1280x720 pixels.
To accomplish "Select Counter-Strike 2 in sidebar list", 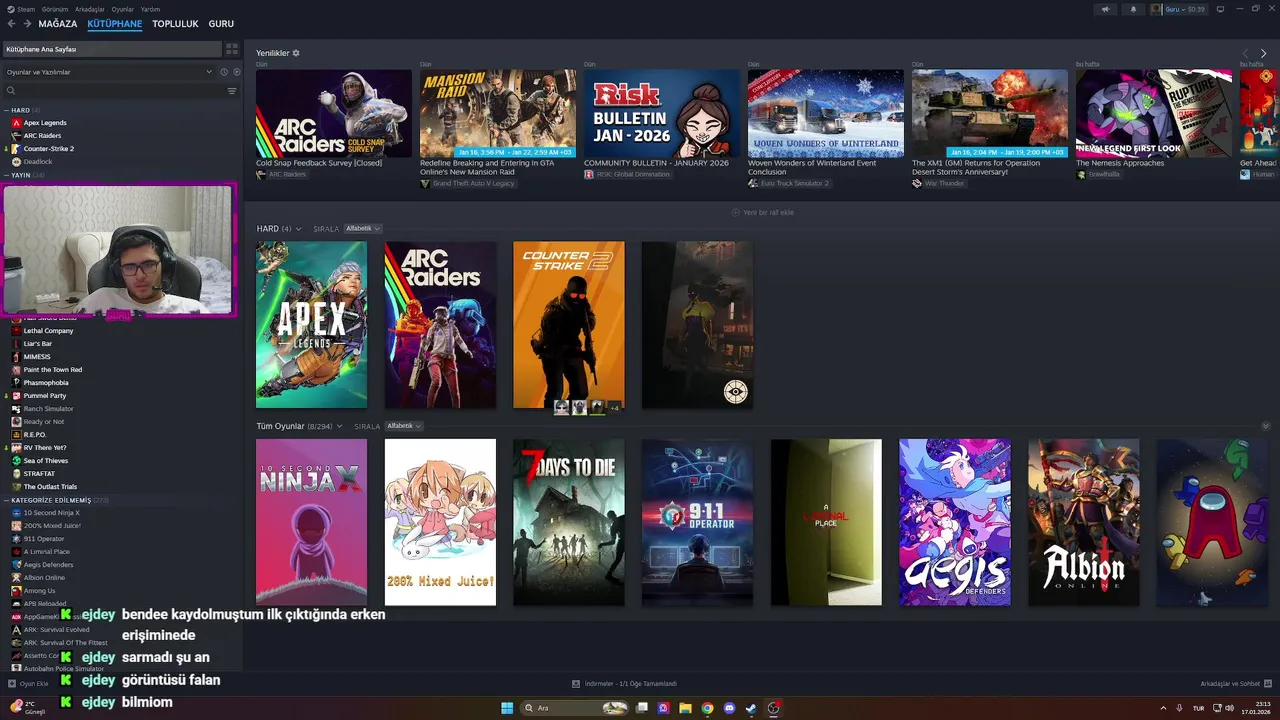I will tap(49, 149).
